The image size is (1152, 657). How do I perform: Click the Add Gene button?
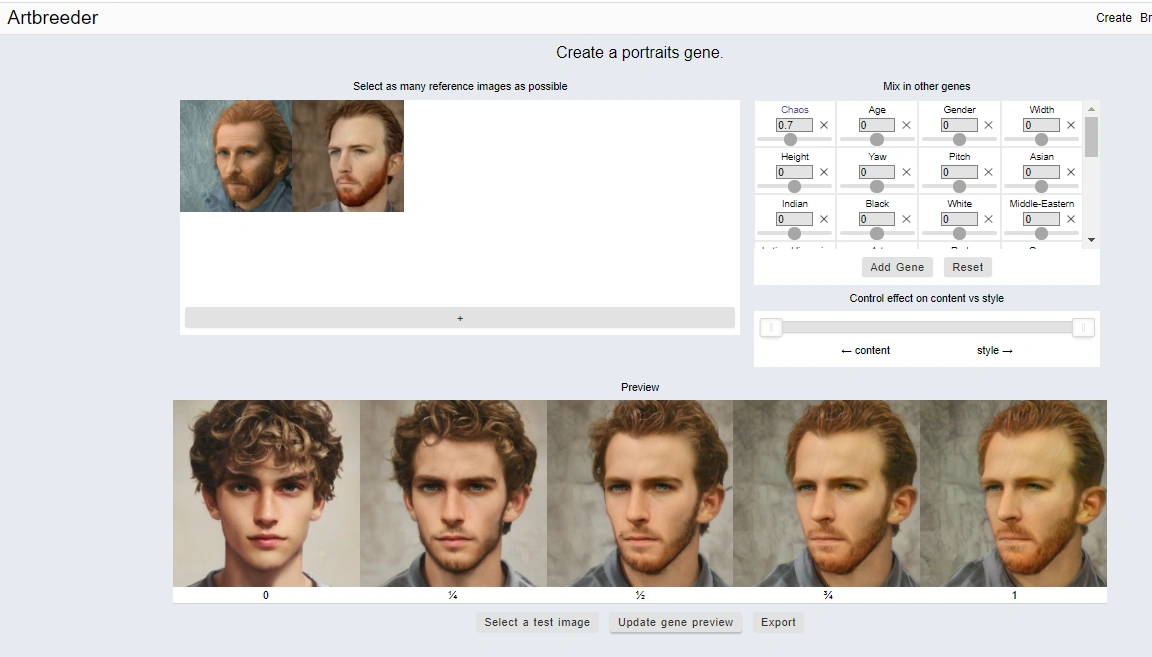(896, 267)
